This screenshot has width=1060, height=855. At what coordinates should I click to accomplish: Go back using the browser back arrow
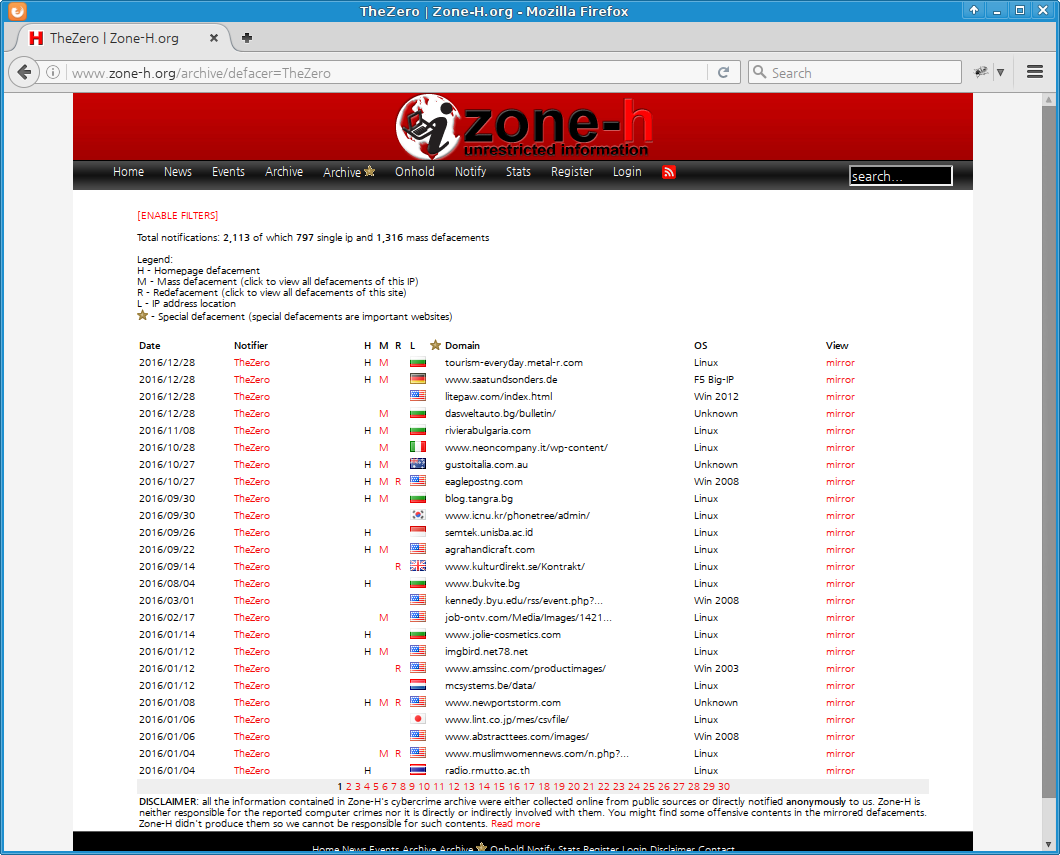pyautogui.click(x=24, y=72)
